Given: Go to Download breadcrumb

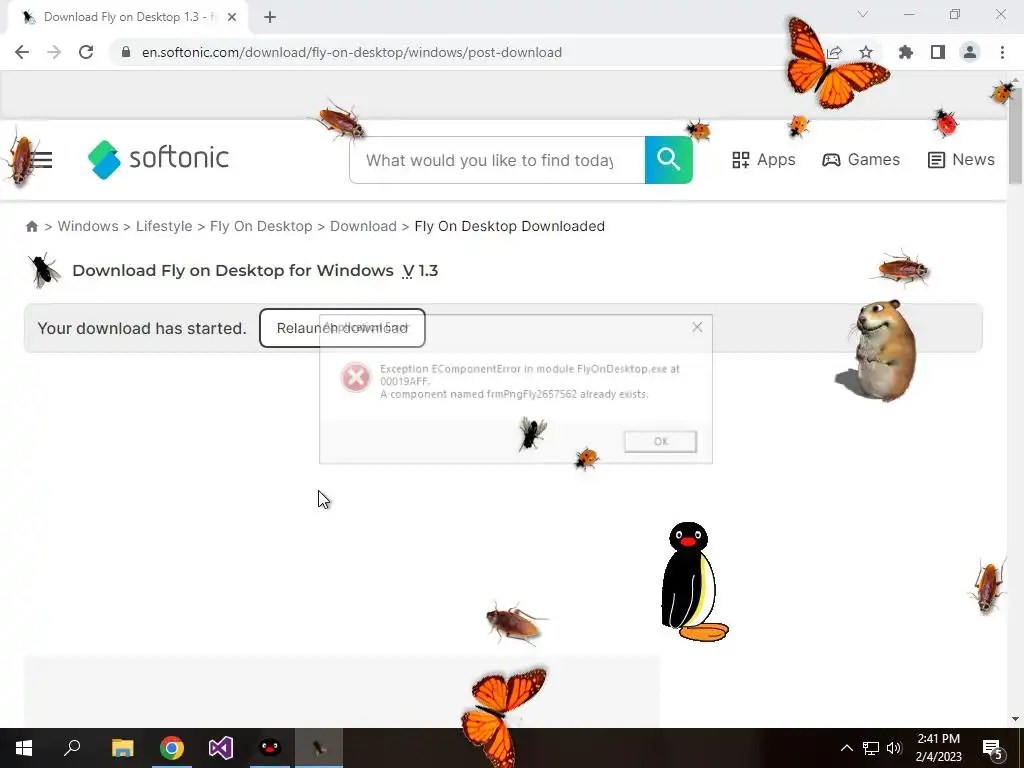Looking at the screenshot, I should (363, 226).
